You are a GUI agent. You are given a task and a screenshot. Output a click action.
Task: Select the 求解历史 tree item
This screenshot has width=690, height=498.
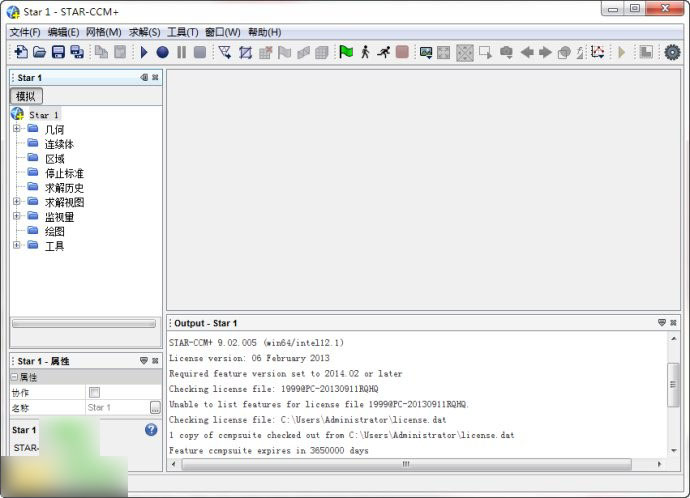[x=64, y=187]
